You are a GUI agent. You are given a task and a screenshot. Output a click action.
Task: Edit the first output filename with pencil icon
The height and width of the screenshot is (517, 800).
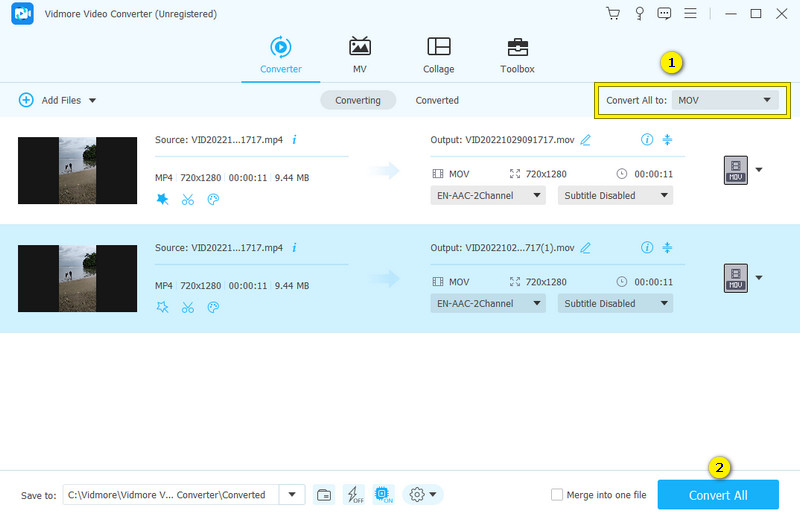click(x=586, y=139)
